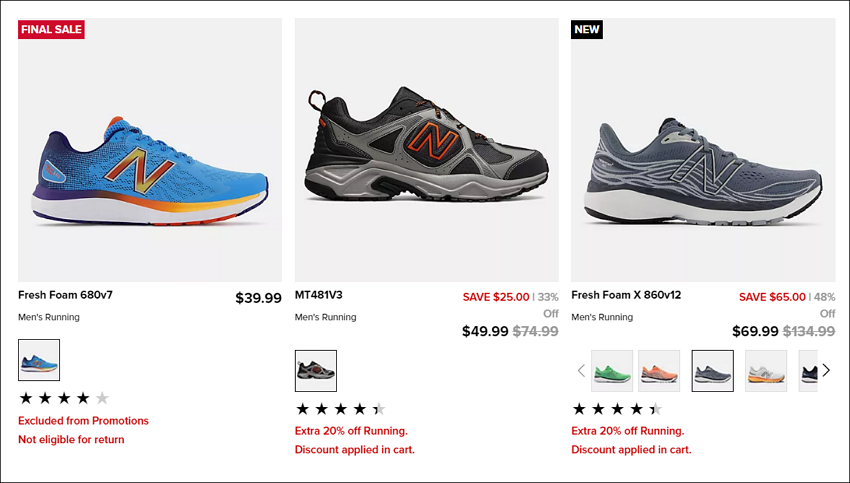The width and height of the screenshot is (850, 483).
Task: Open the grey Fresh Foam X 860v12 image
Action: (x=703, y=150)
